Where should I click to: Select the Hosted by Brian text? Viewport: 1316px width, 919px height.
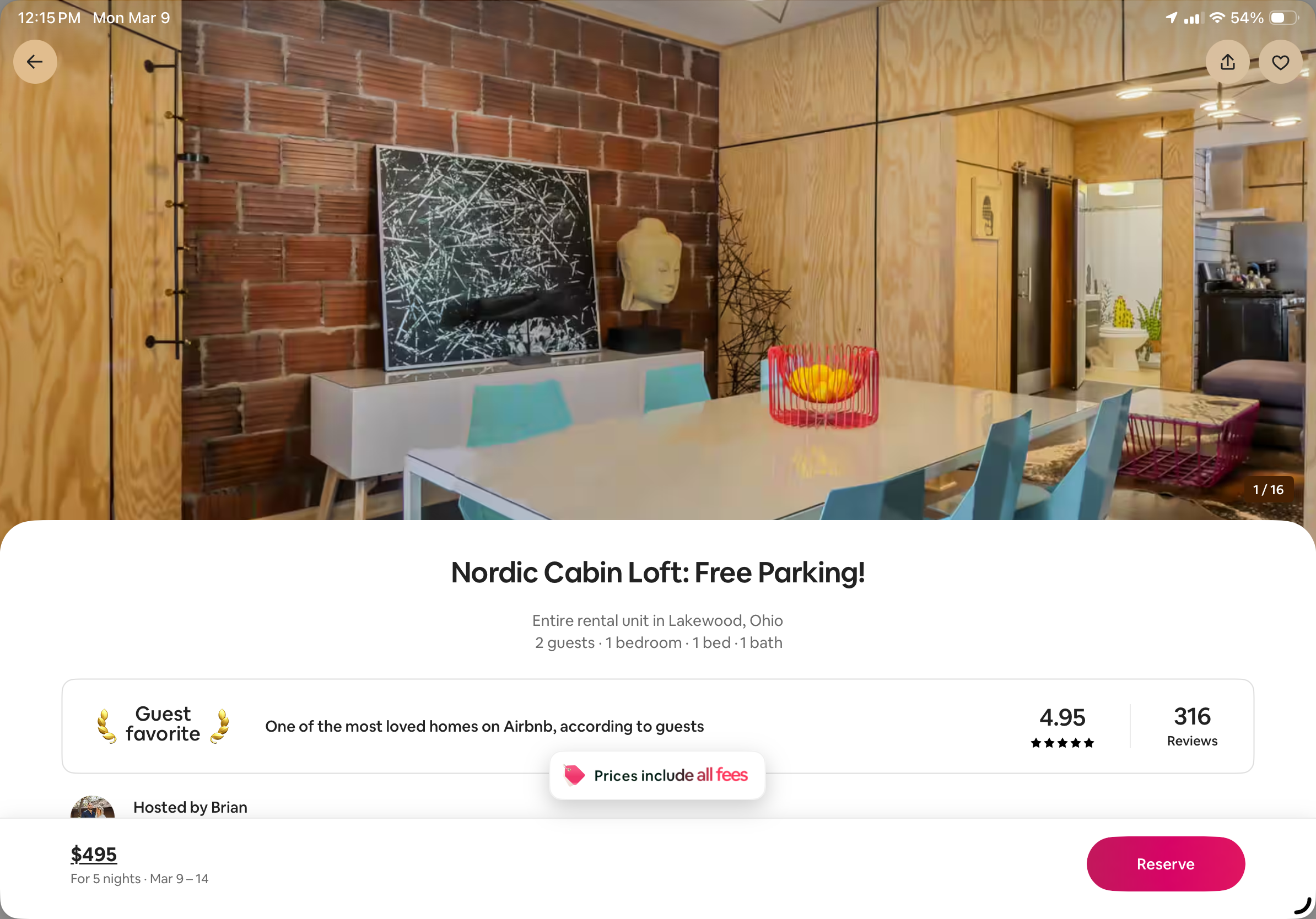click(190, 807)
